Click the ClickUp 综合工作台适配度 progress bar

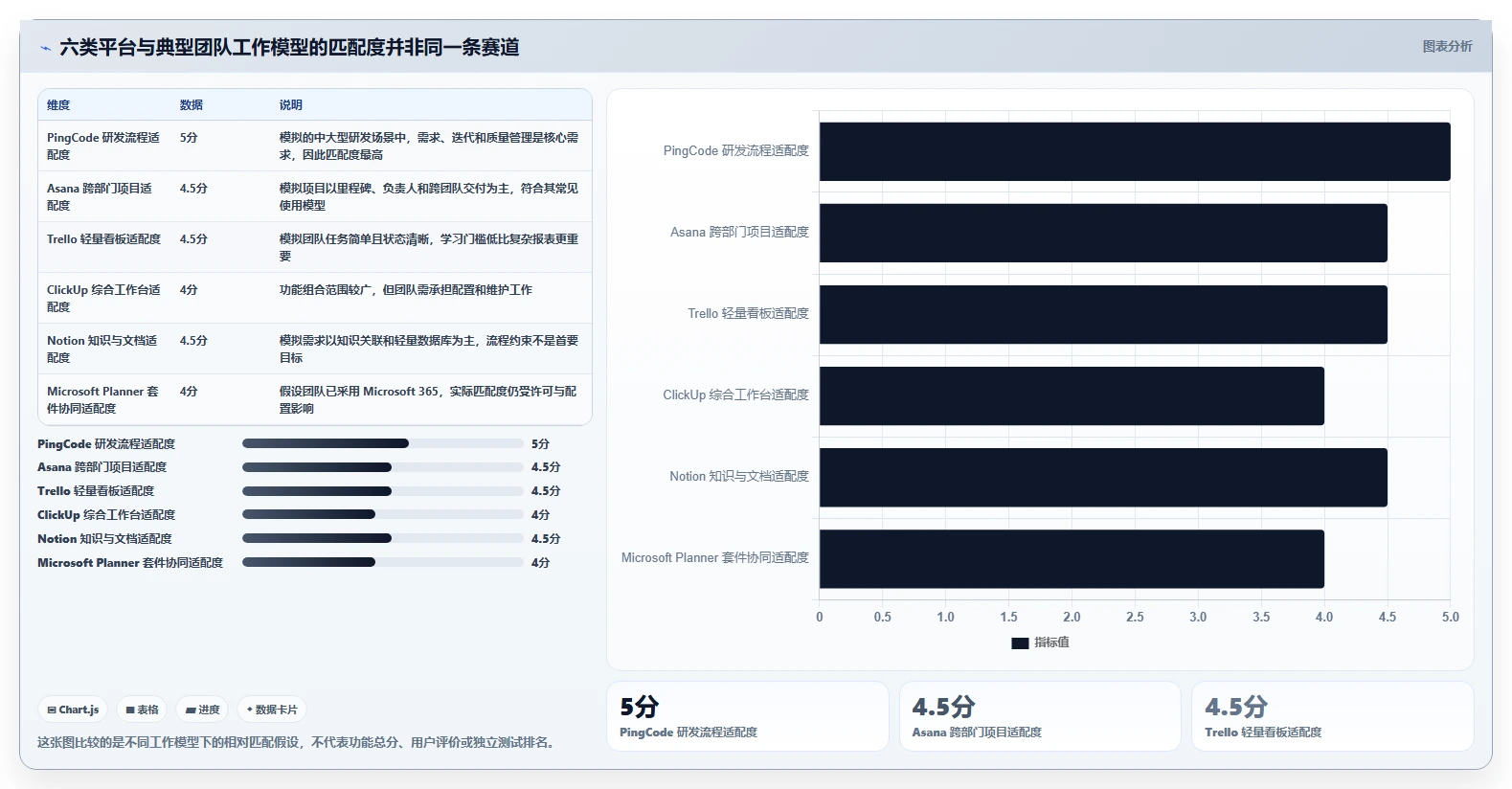pyautogui.click(x=383, y=514)
